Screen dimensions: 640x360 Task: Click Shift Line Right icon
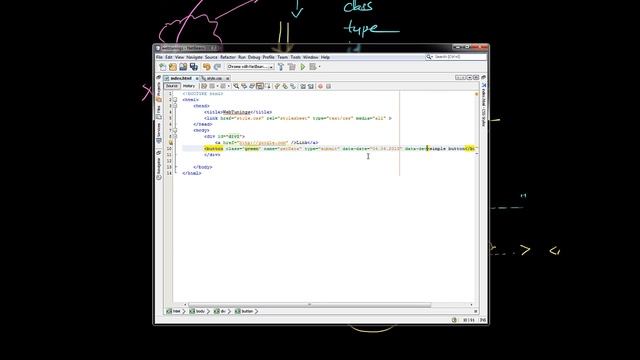pos(311,86)
